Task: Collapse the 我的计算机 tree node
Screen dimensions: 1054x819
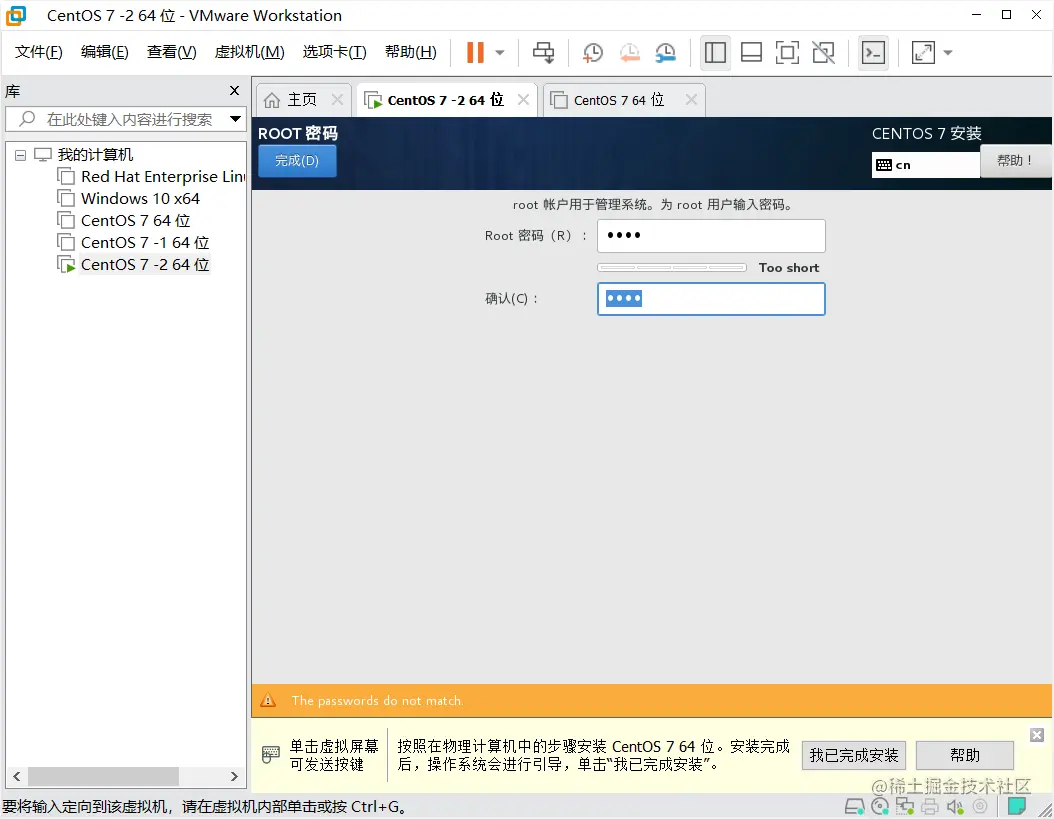Action: [x=20, y=155]
